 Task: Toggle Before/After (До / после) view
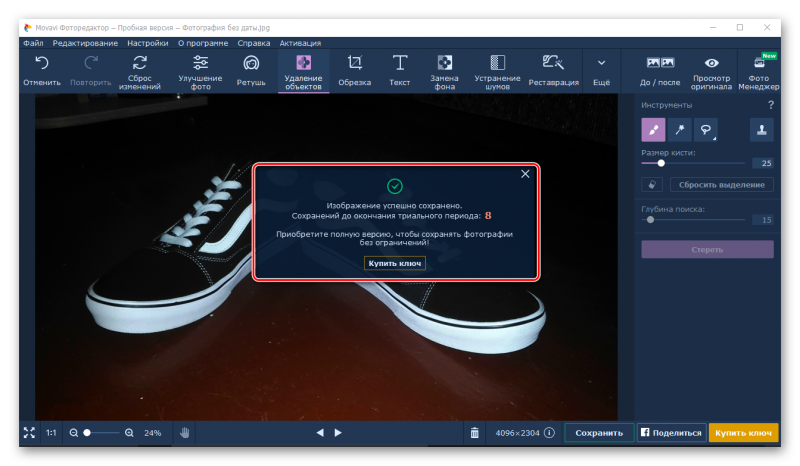(660, 69)
